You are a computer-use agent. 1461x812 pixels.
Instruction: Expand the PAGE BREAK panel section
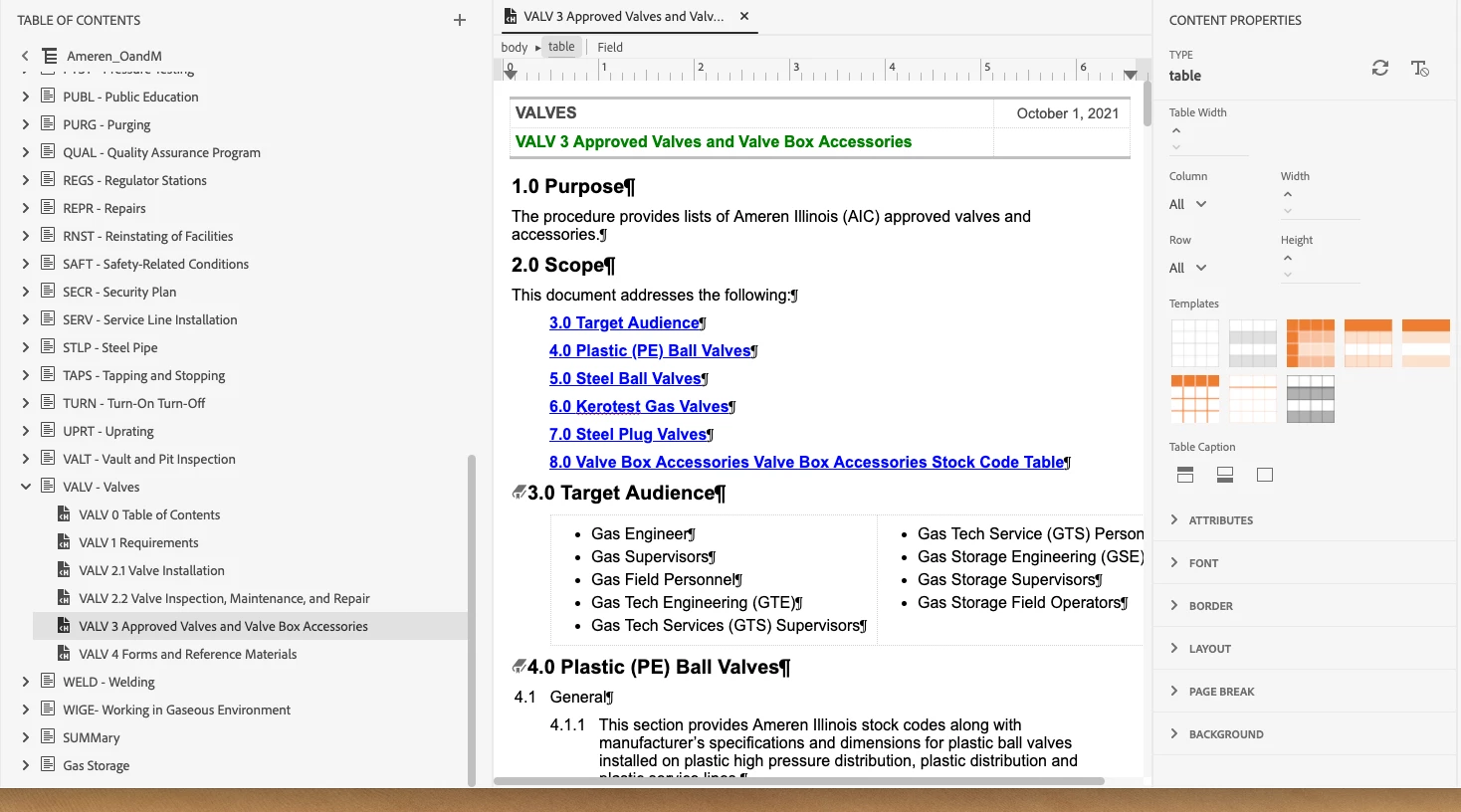(1174, 691)
